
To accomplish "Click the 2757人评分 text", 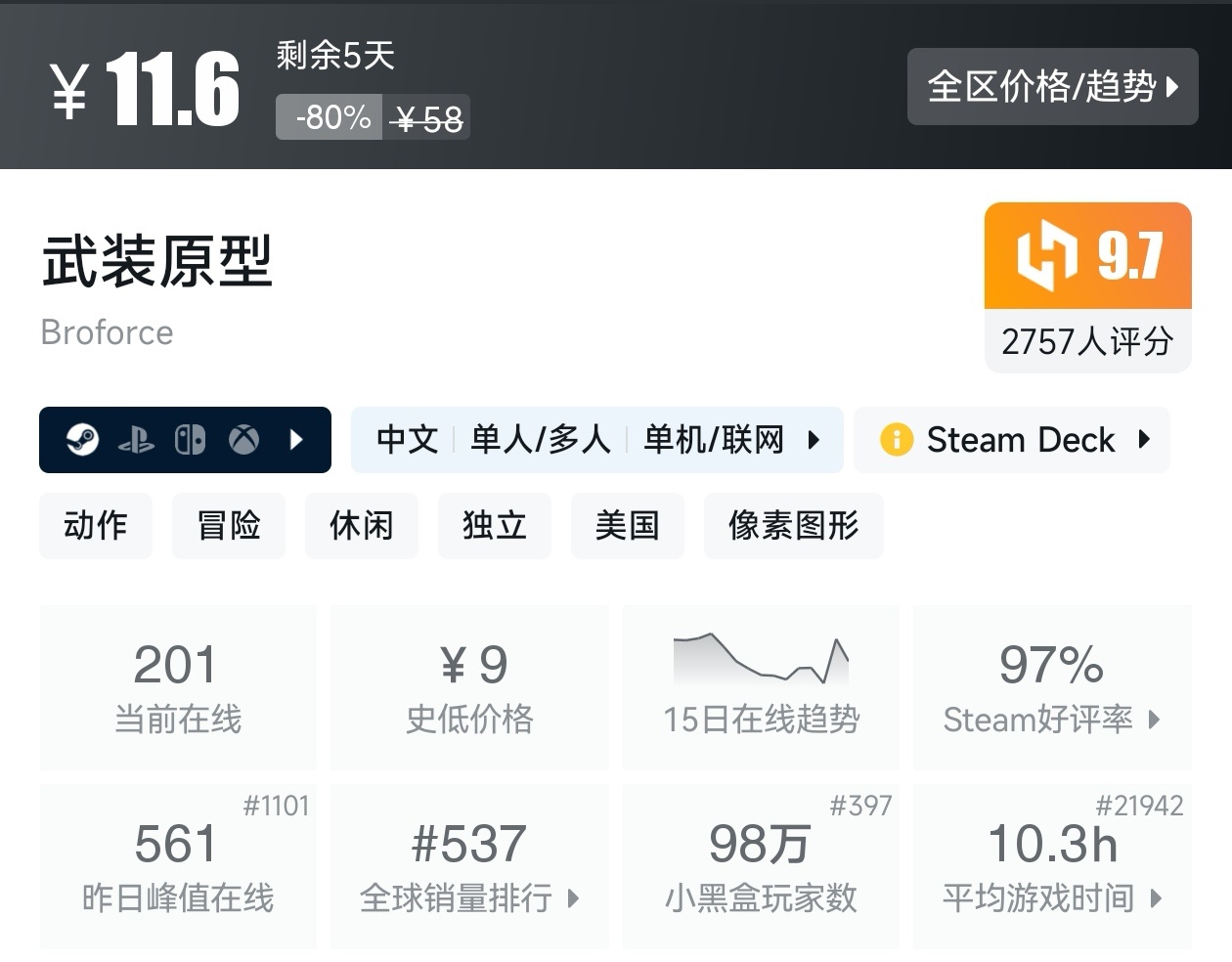I will [x=1087, y=341].
